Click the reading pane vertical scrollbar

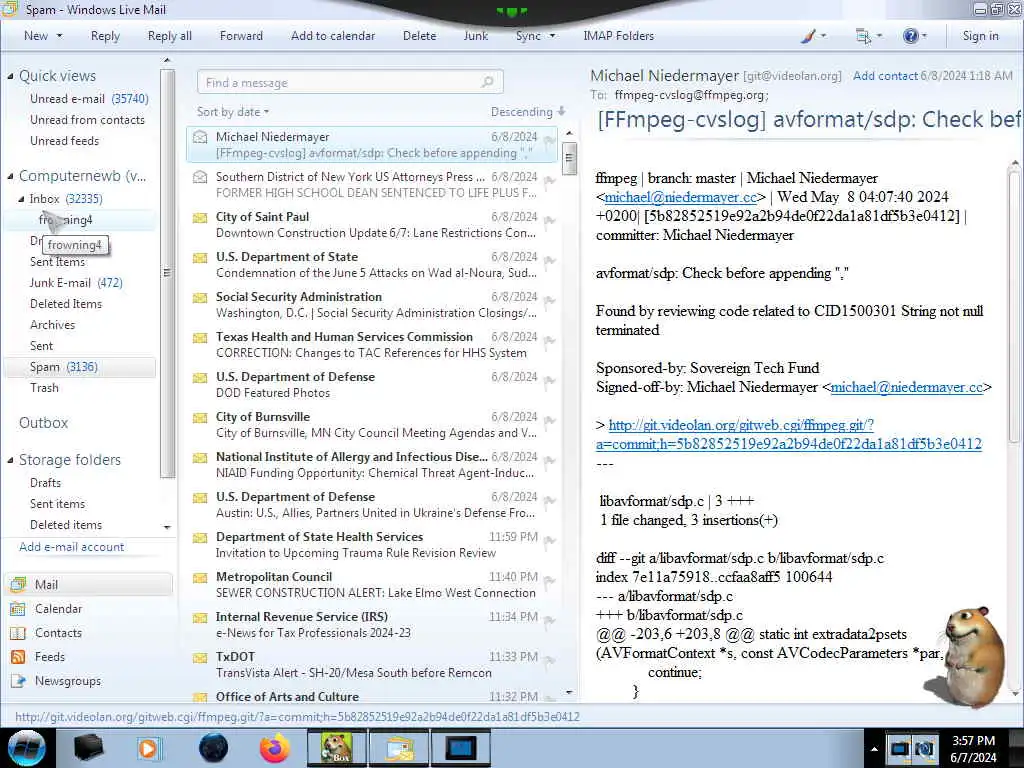[1014, 307]
